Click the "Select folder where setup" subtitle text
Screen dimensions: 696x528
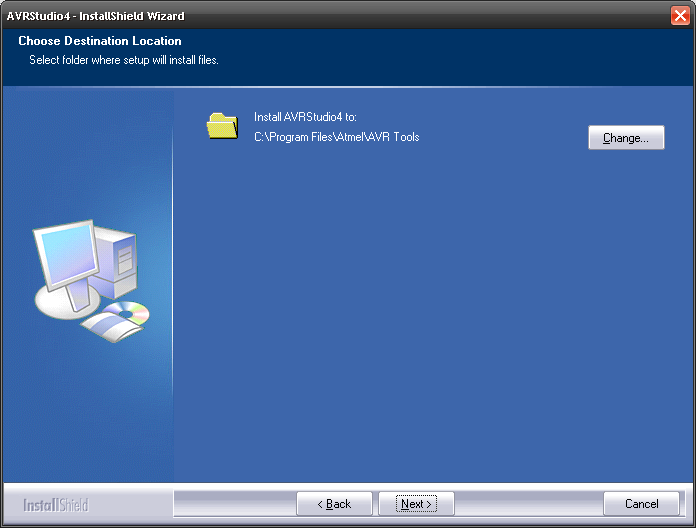tap(124, 60)
